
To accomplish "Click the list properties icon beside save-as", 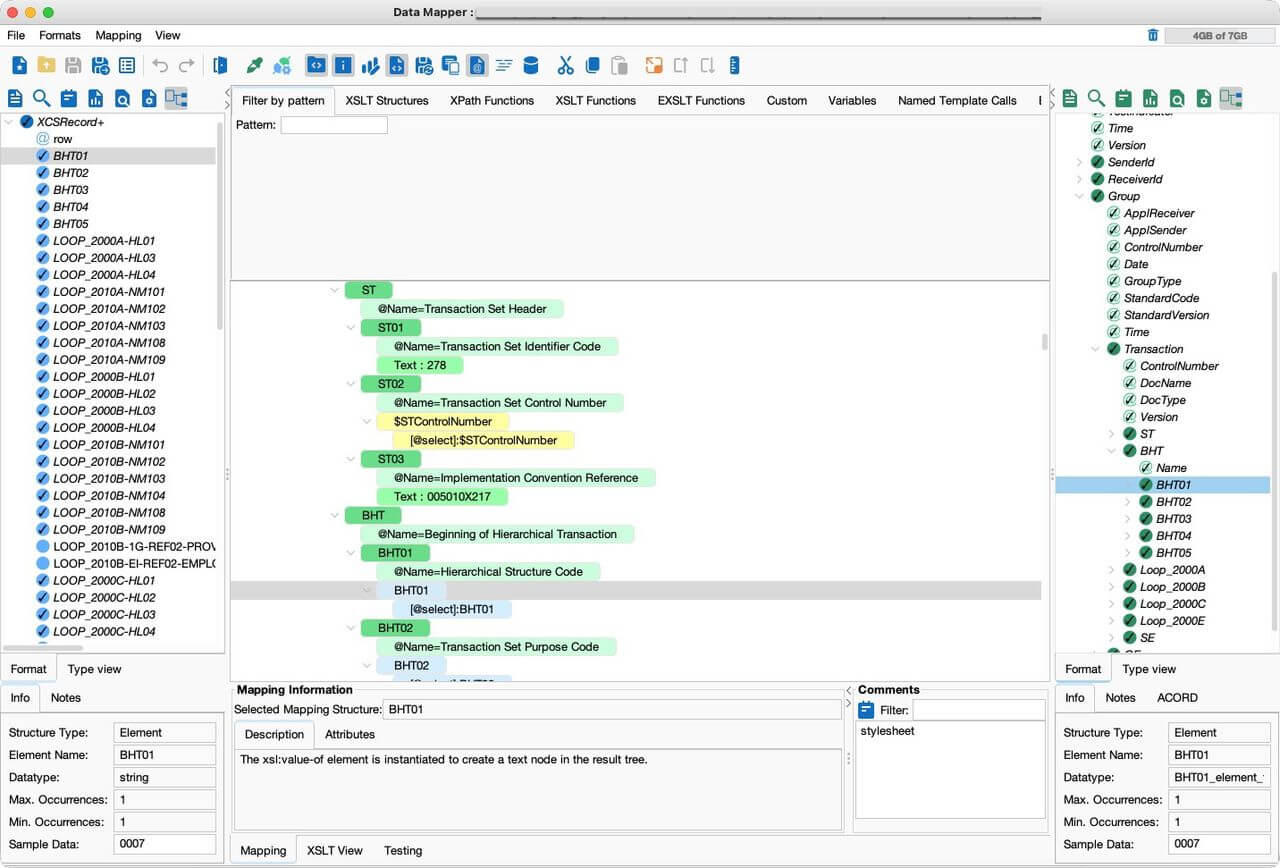I will click(127, 66).
